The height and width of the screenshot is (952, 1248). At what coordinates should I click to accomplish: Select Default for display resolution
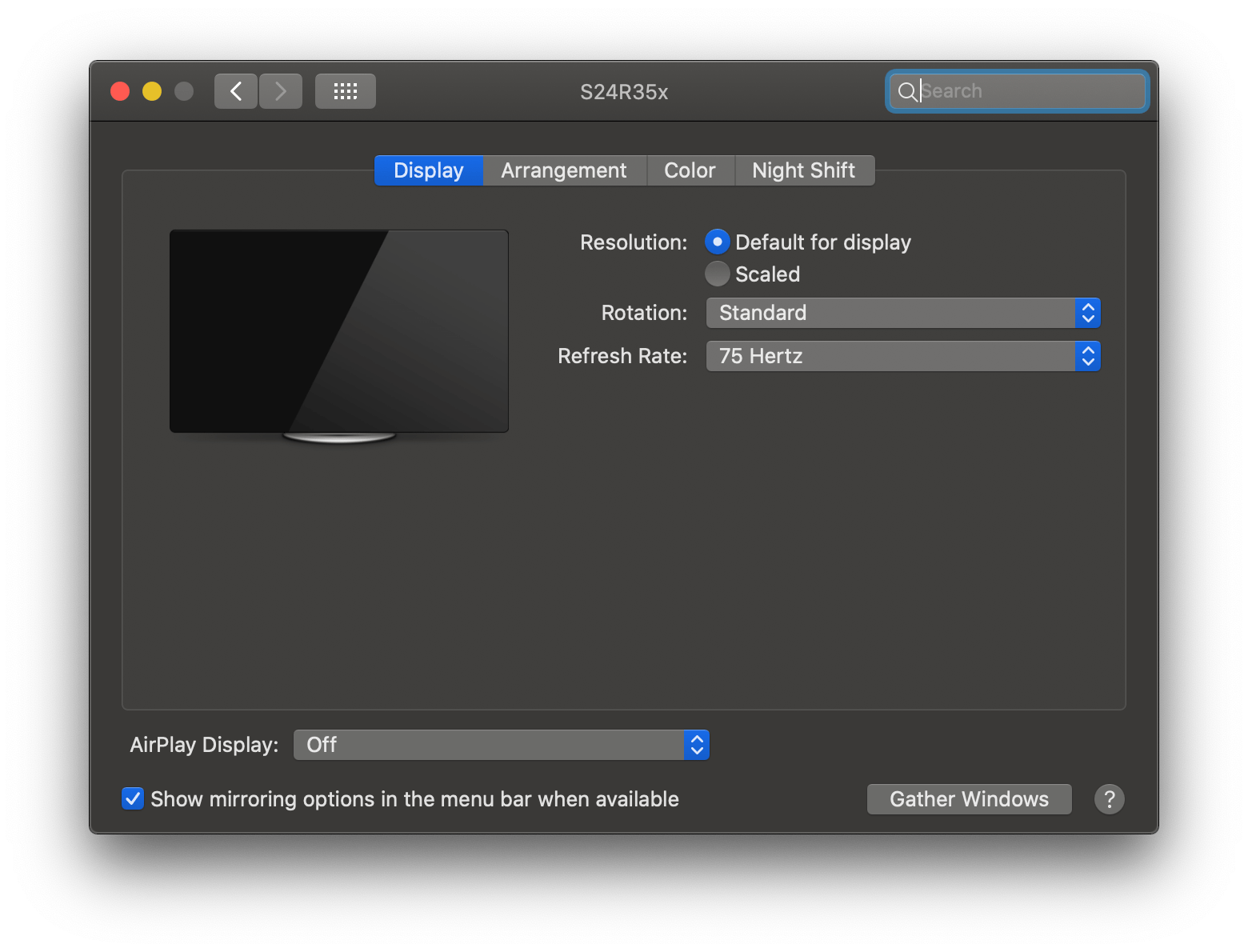[x=717, y=242]
